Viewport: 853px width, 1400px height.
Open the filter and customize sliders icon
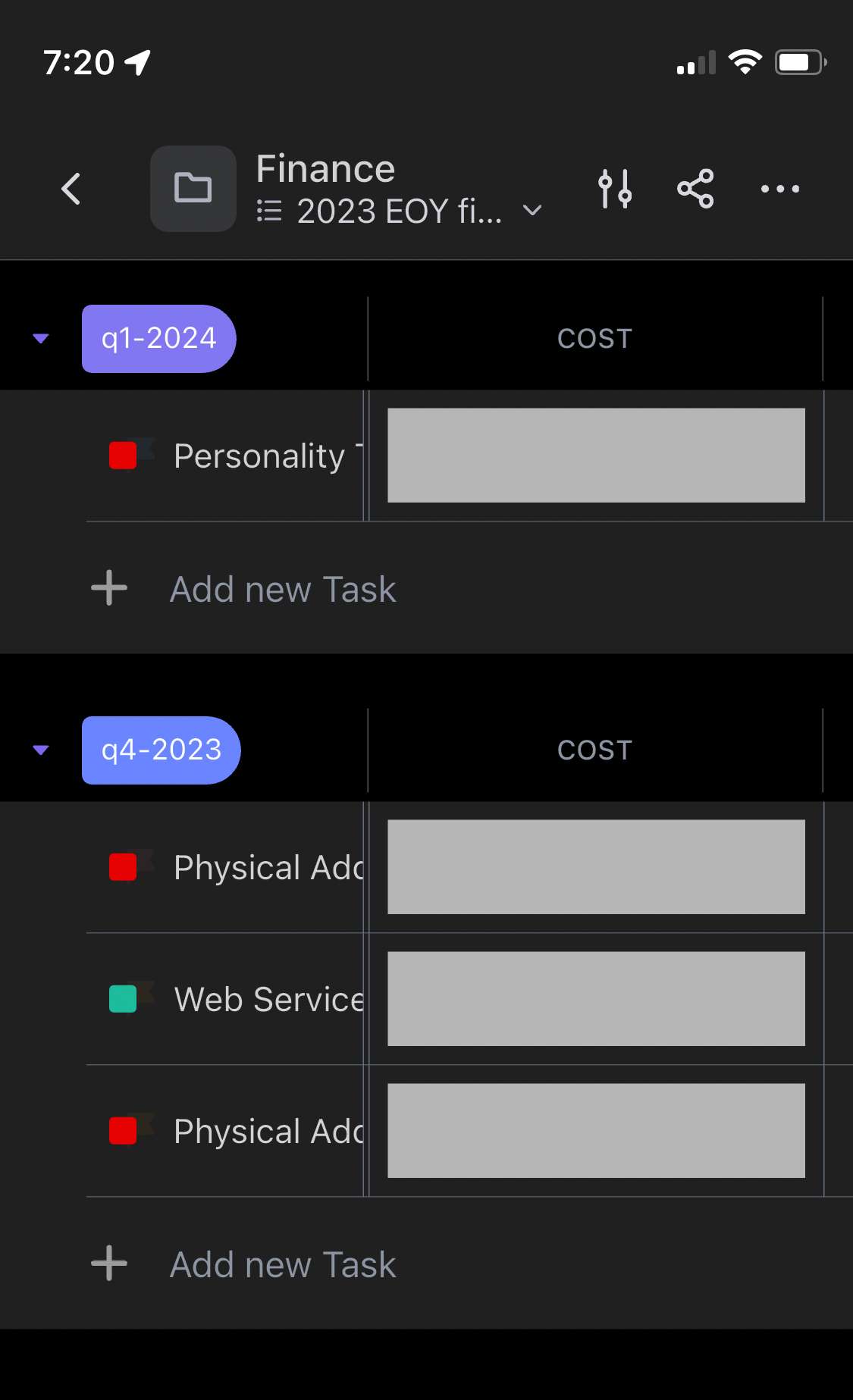click(x=615, y=189)
